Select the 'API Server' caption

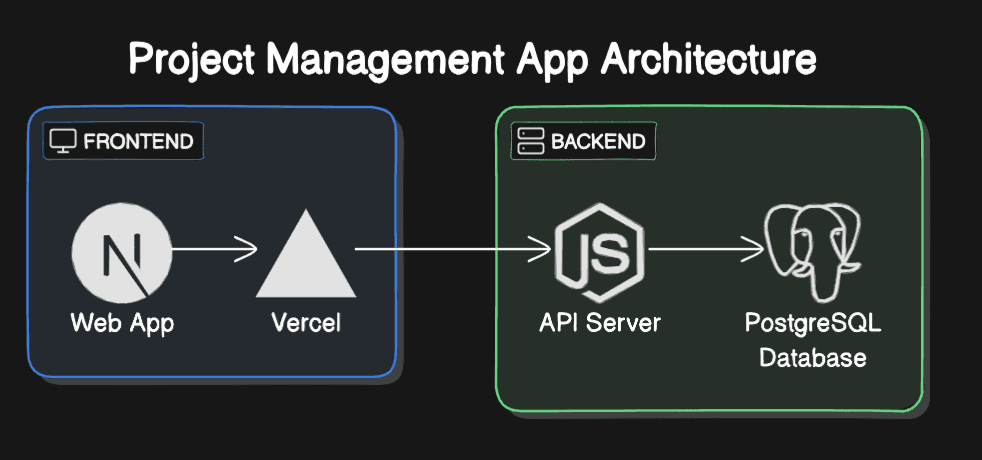pos(600,323)
